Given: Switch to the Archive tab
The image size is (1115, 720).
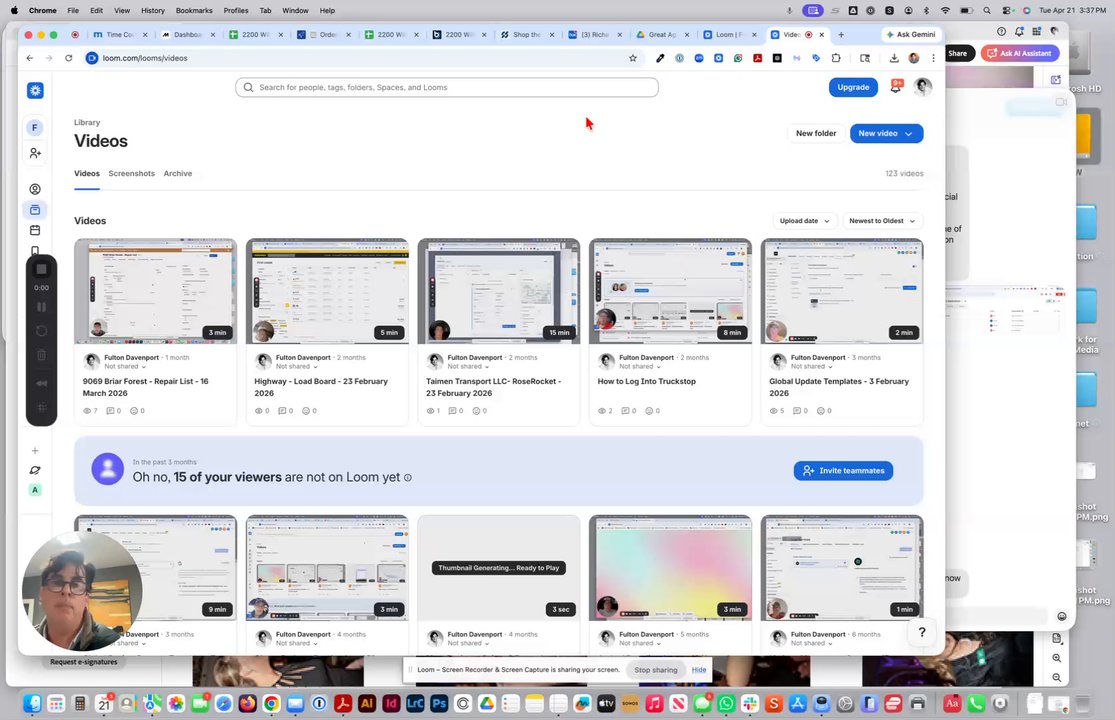Looking at the screenshot, I should click(x=178, y=173).
